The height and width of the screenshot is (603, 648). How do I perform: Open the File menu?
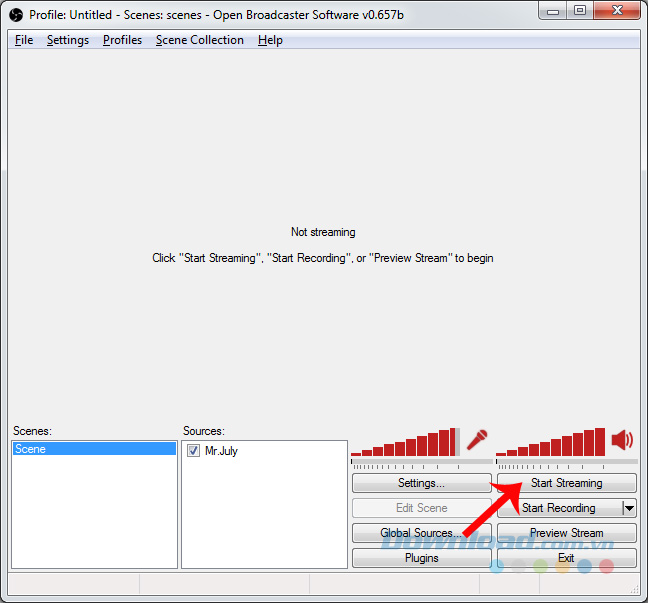pyautogui.click(x=24, y=40)
